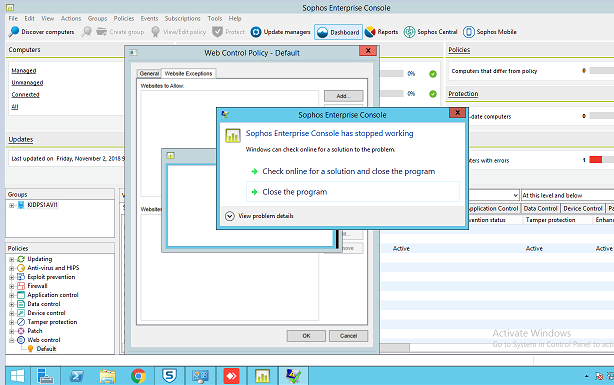The image size is (614, 385).
Task: Switch to the Device Control tab
Action: coord(583,208)
